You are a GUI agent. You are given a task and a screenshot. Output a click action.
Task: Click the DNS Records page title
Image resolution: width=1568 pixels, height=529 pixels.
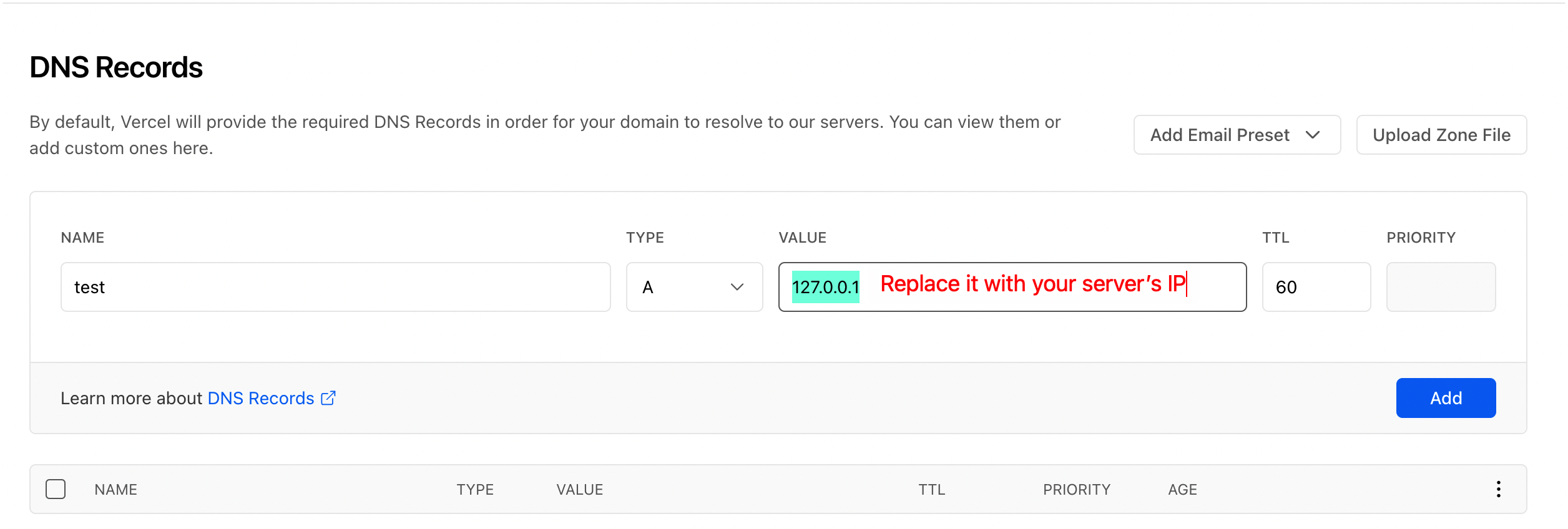pos(116,67)
